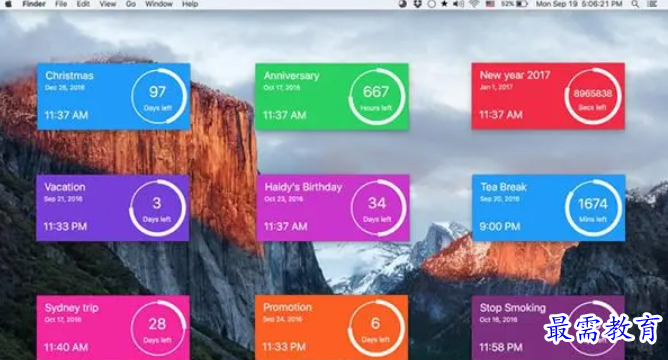Click the Jan 1, 2017 date text
The height and width of the screenshot is (360, 668).
496,87
